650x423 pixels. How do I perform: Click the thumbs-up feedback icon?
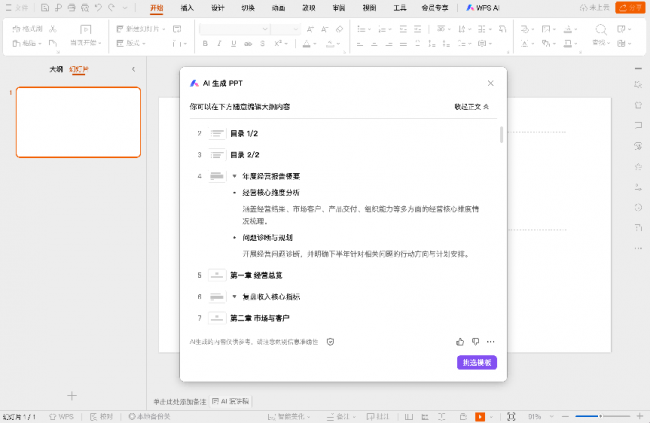point(460,342)
